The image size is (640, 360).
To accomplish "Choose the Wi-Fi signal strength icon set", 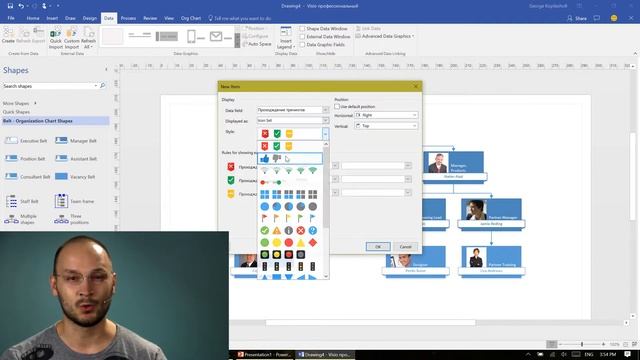I will 290,171.
